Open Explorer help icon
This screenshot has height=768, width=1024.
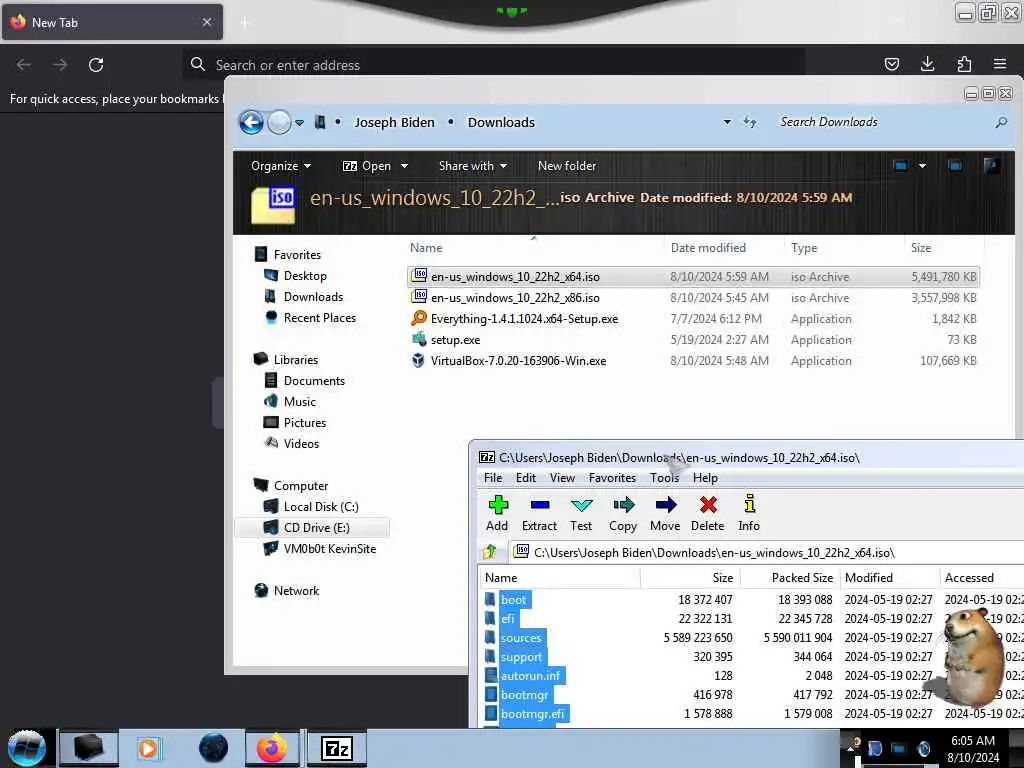[x=991, y=166]
